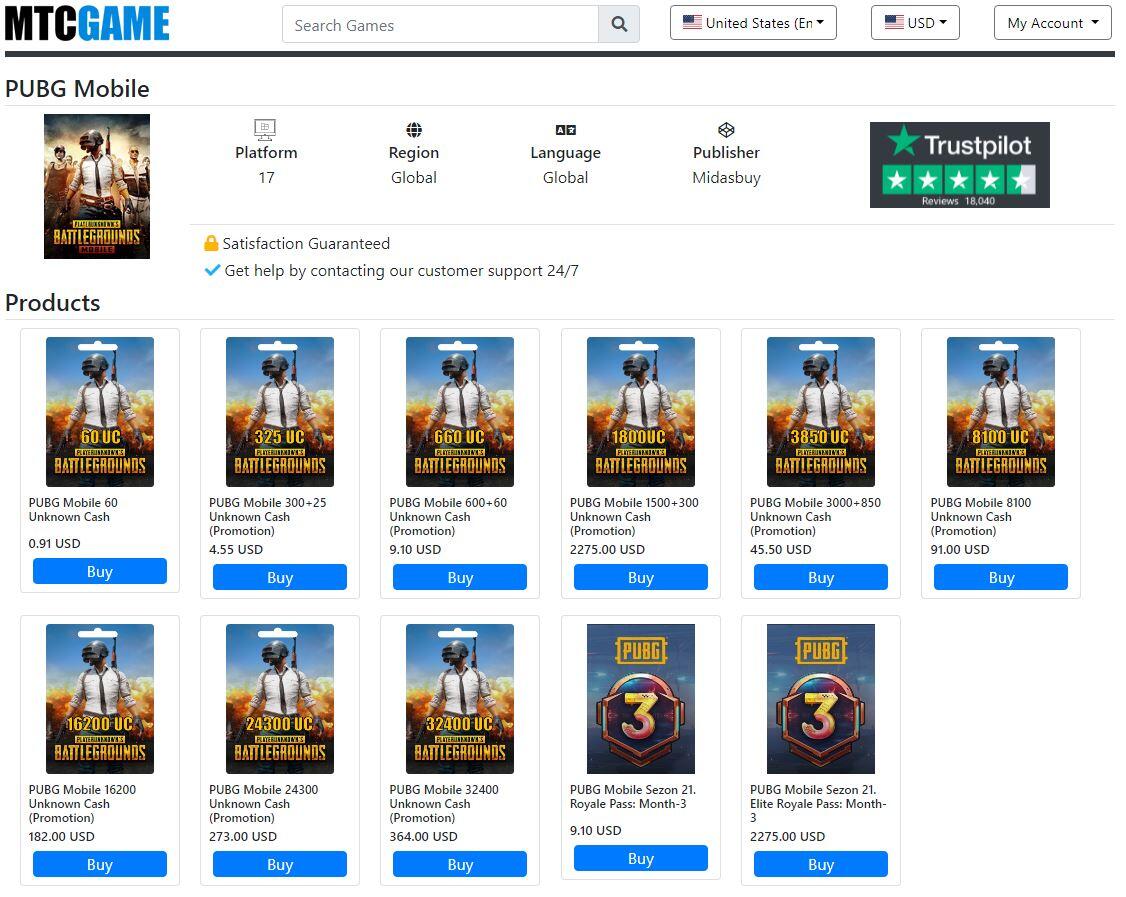Viewport: 1126px width, 897px height.
Task: Open the 32400 UC product image
Action: pos(460,699)
